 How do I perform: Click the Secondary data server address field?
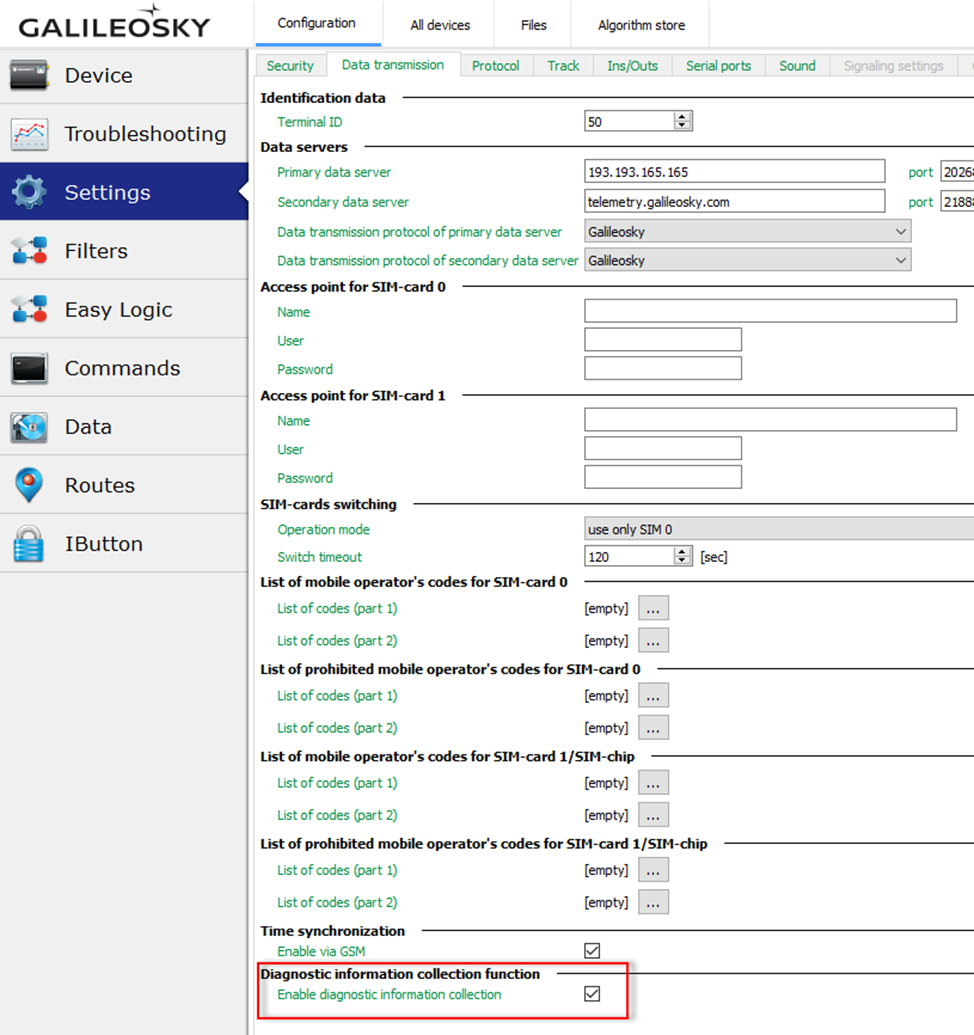pyautogui.click(x=734, y=201)
